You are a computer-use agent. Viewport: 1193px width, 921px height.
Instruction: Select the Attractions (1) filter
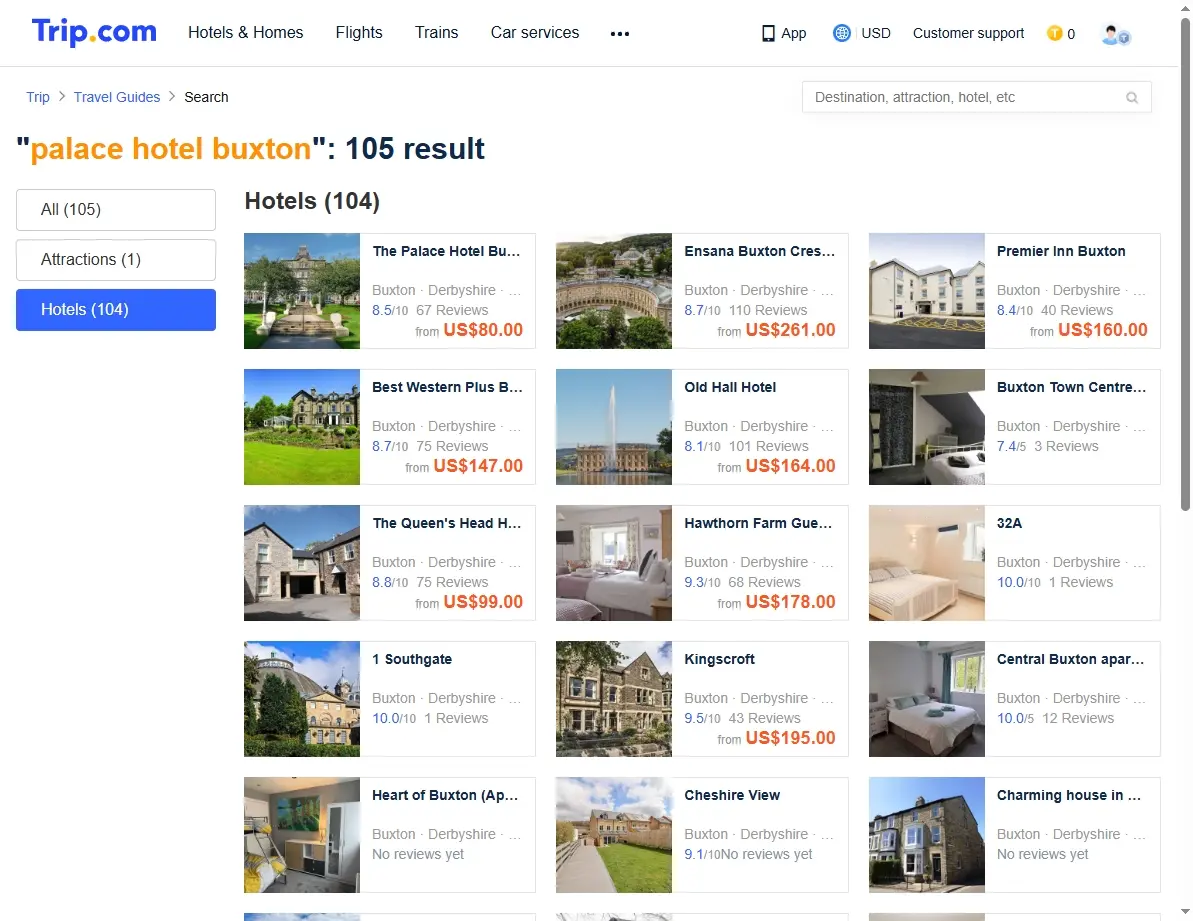coord(116,260)
